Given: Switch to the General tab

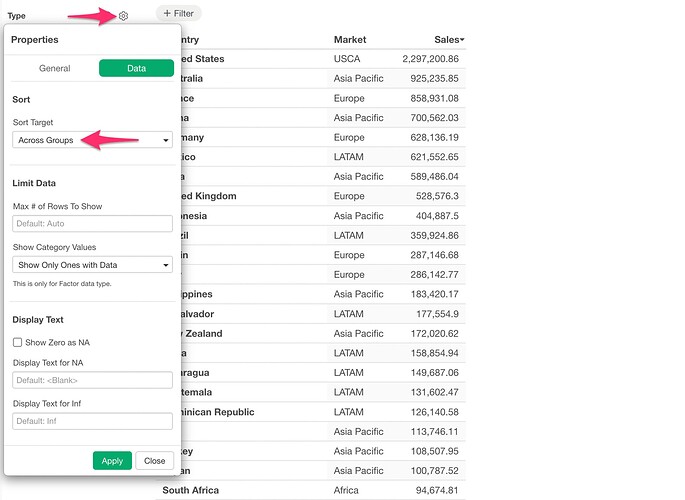Looking at the screenshot, I should [x=54, y=68].
